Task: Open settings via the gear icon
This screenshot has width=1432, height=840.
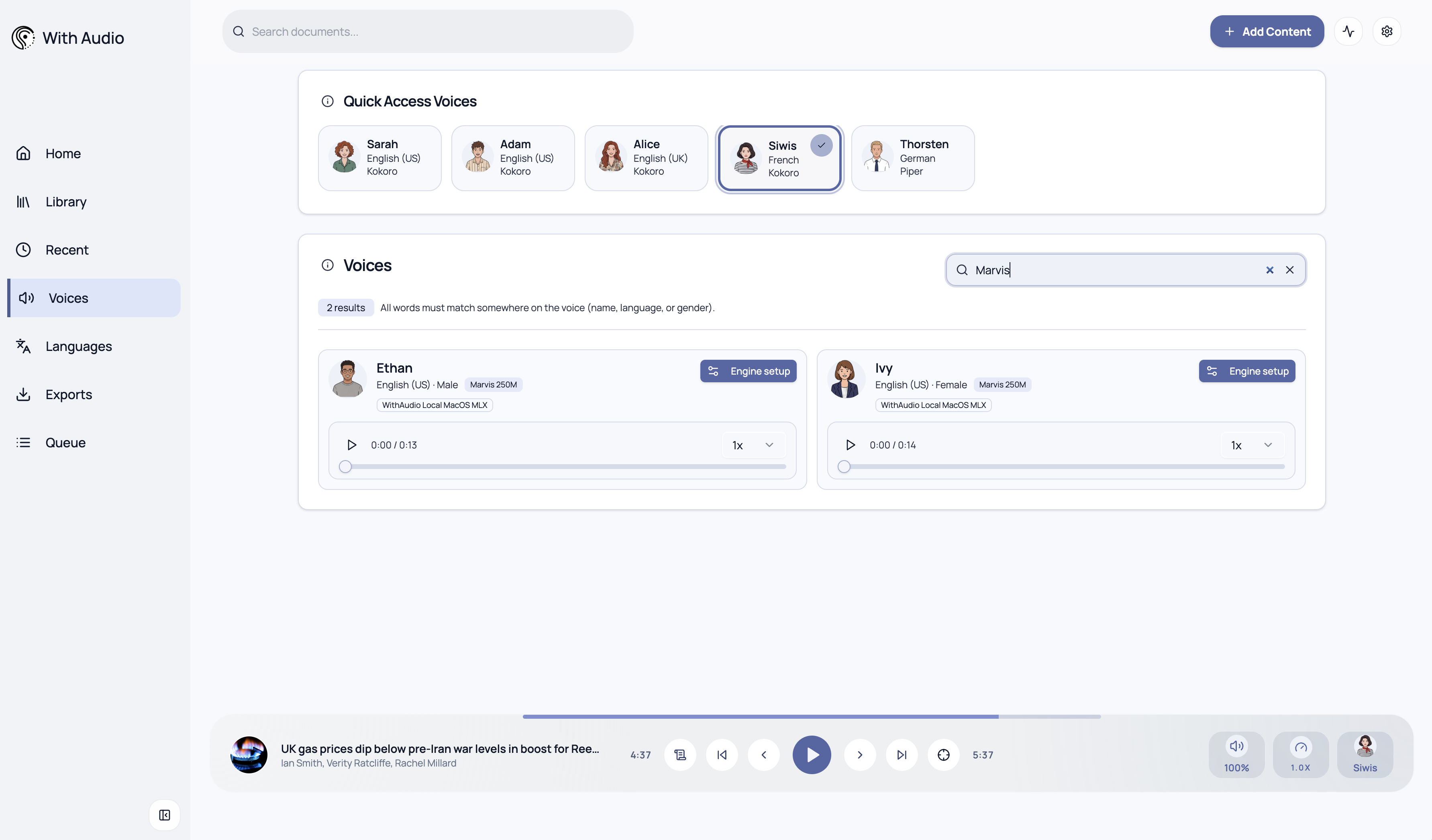Action: point(1387,31)
